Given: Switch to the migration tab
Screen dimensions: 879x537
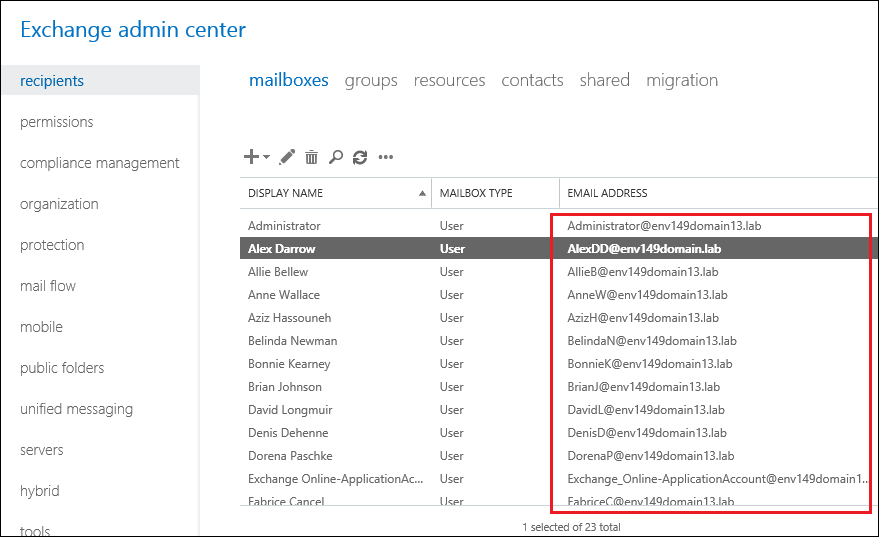Looking at the screenshot, I should (x=682, y=80).
